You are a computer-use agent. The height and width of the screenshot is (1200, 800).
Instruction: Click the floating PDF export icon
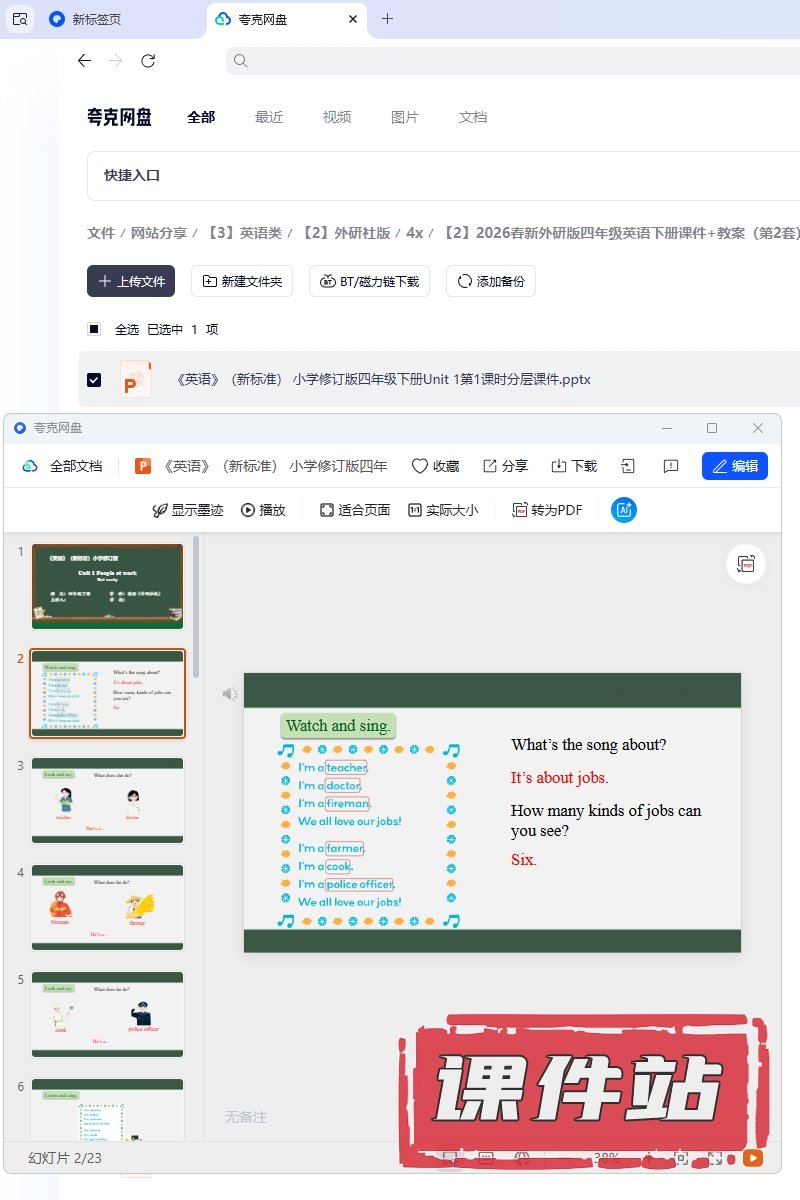746,564
